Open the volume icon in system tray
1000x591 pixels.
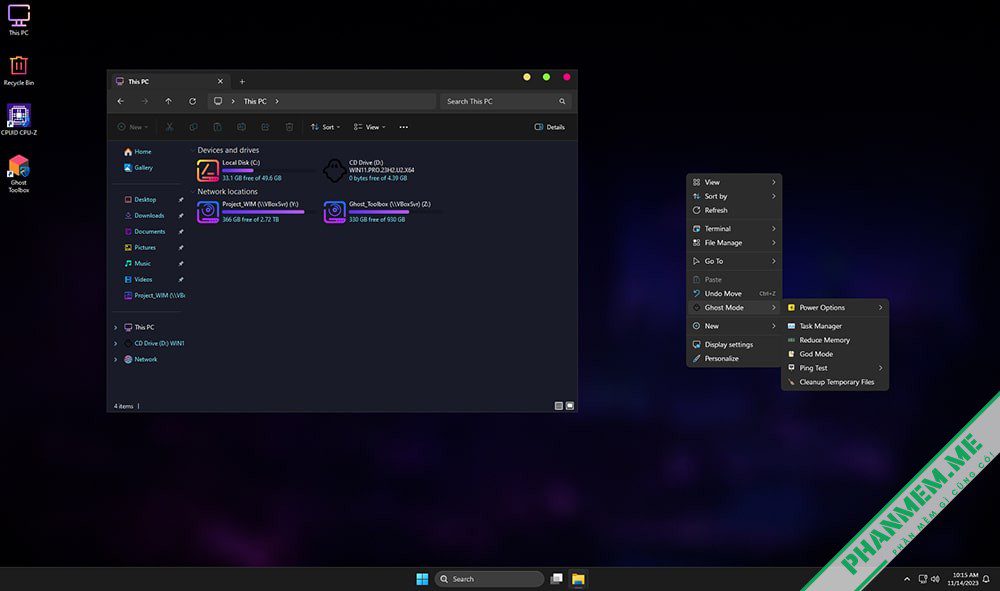(x=935, y=579)
